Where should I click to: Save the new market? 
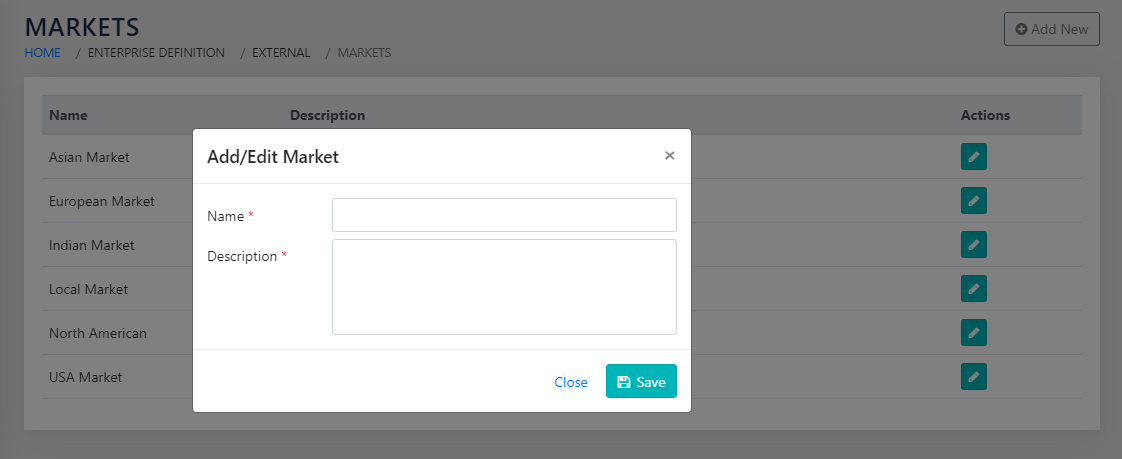tap(641, 381)
